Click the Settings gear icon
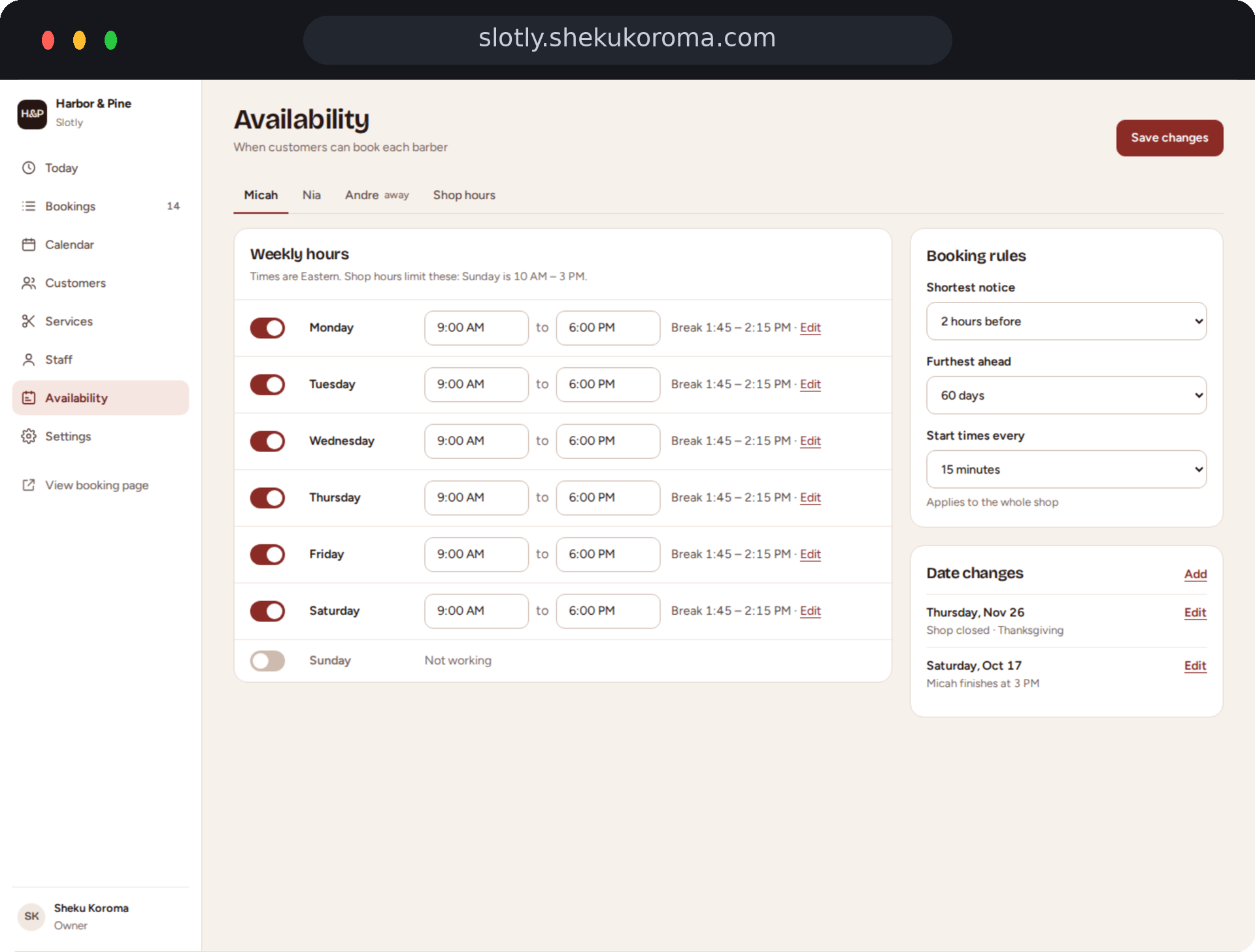 (x=29, y=436)
